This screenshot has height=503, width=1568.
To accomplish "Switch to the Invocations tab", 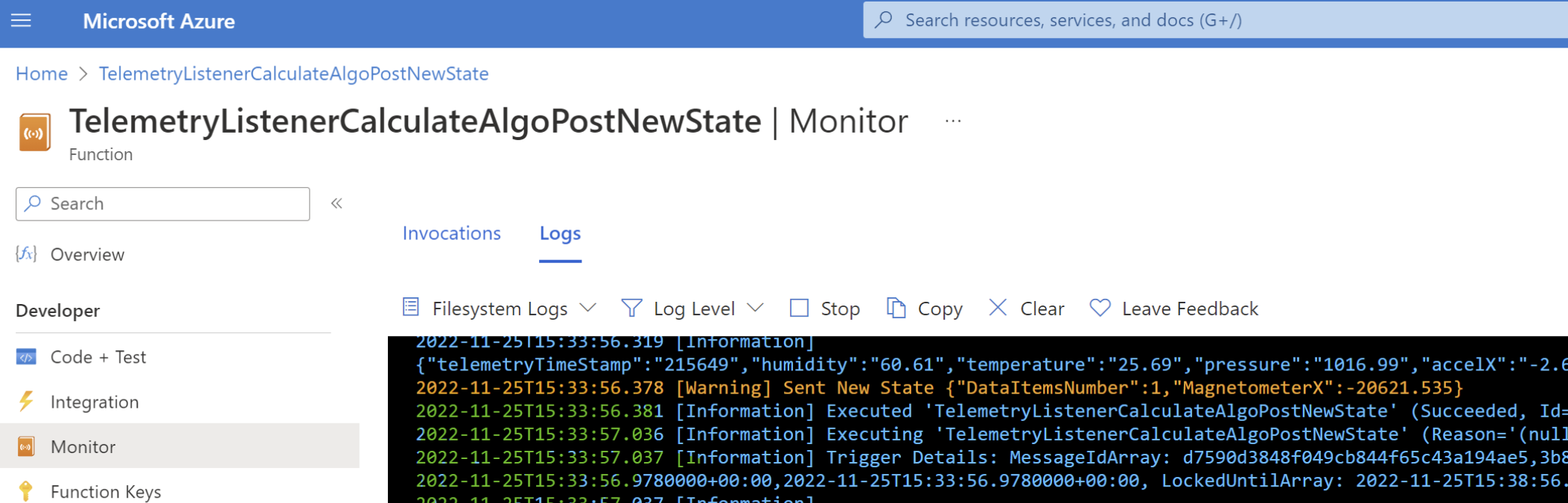I will pyautogui.click(x=452, y=233).
